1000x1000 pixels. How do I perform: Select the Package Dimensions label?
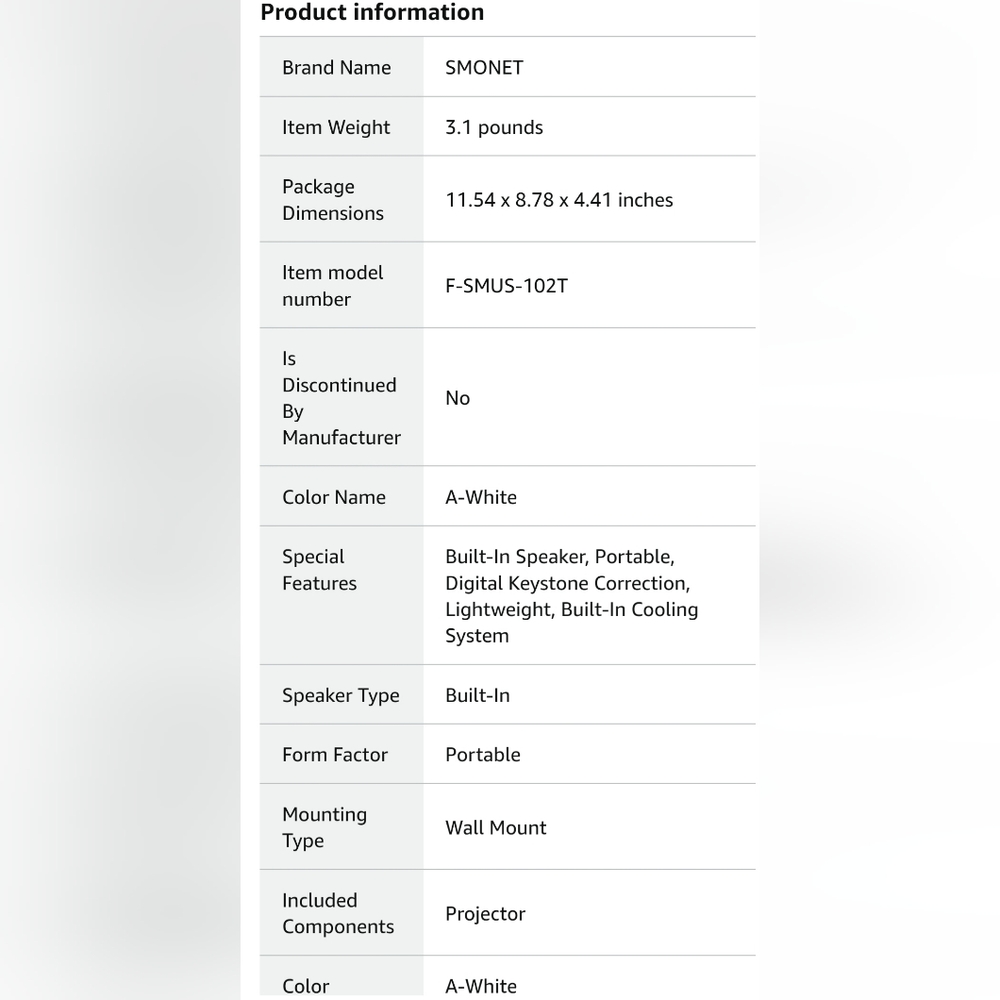333,200
